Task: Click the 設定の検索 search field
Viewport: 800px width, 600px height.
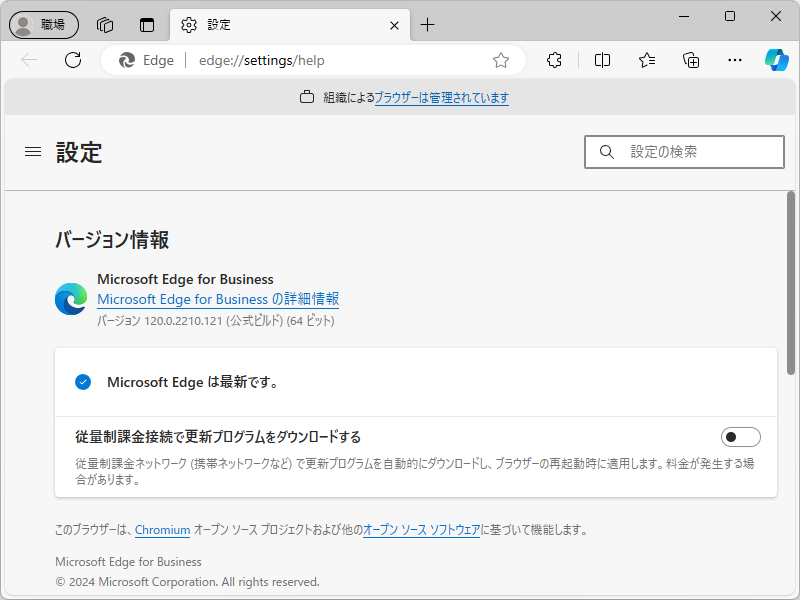Action: pyautogui.click(x=684, y=151)
